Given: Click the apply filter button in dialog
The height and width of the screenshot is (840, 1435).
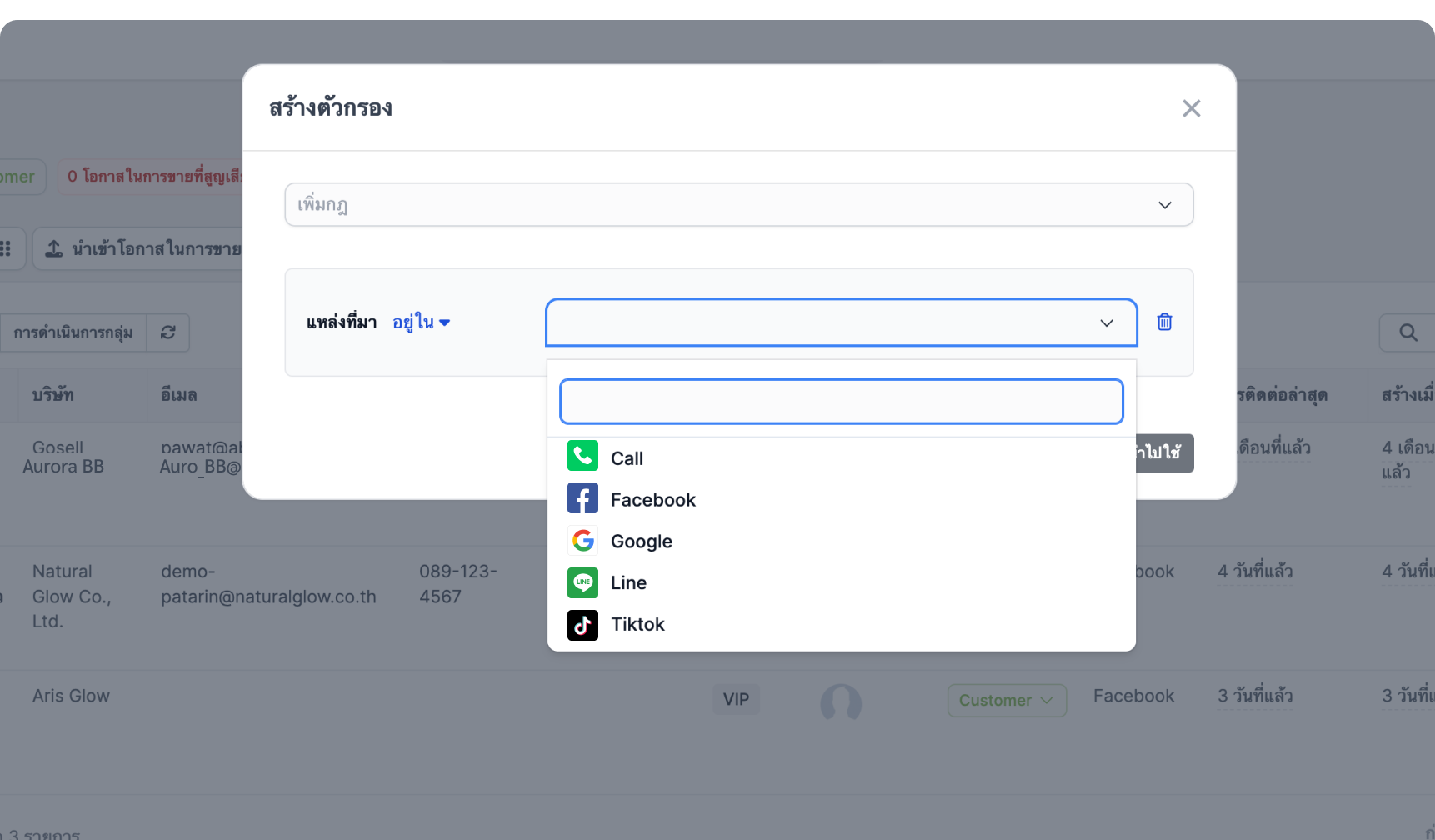Looking at the screenshot, I should click(x=1164, y=453).
